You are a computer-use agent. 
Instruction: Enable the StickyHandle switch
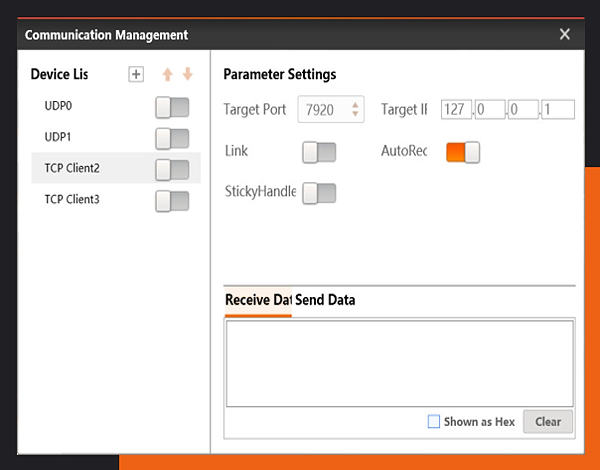click(x=319, y=193)
